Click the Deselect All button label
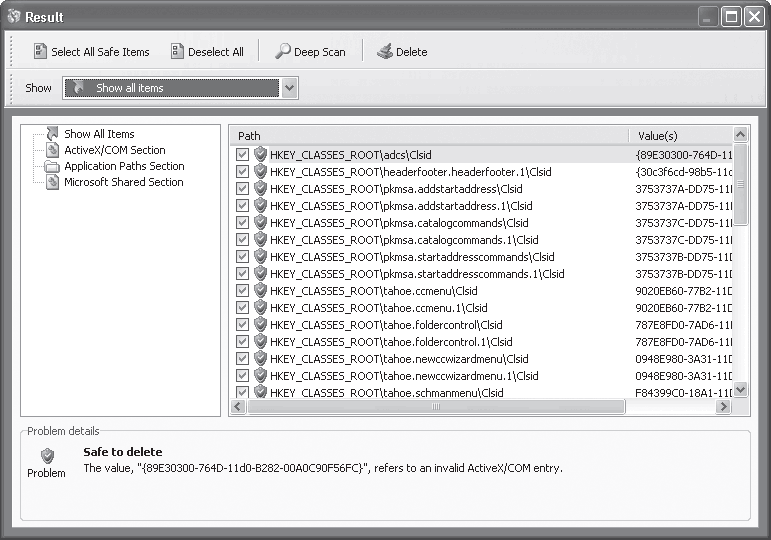Image resolution: width=771 pixels, height=540 pixels. (216, 52)
